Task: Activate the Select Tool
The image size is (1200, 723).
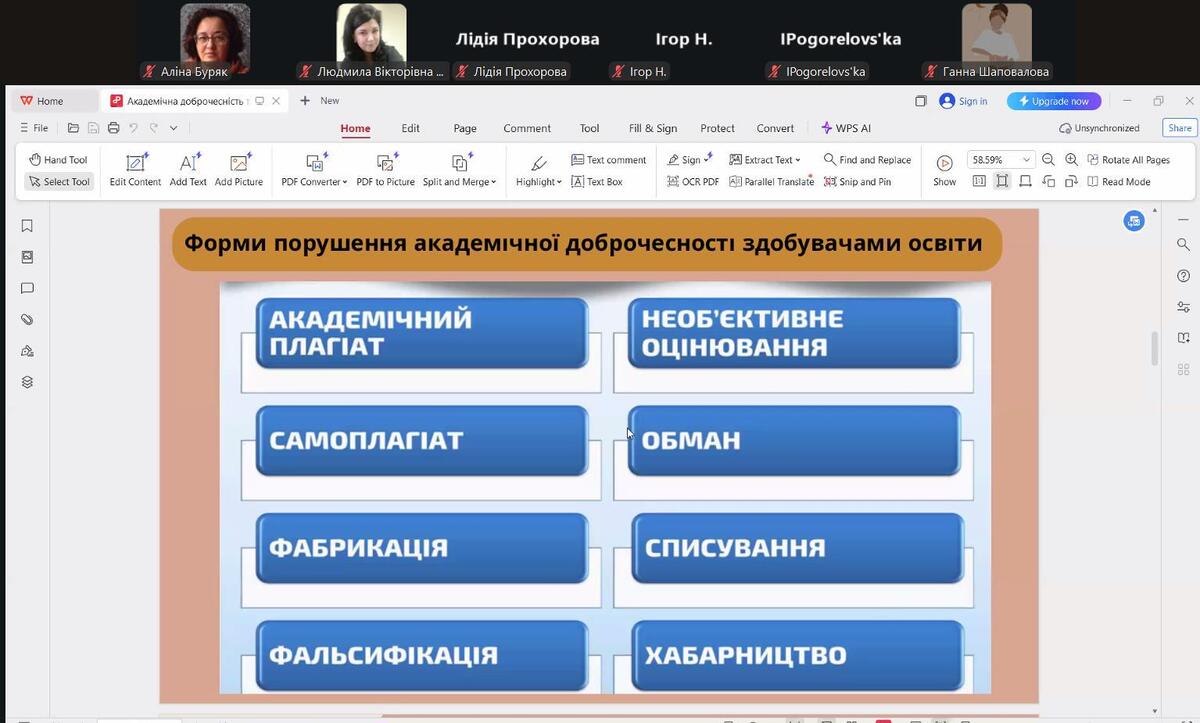Action: pos(59,182)
